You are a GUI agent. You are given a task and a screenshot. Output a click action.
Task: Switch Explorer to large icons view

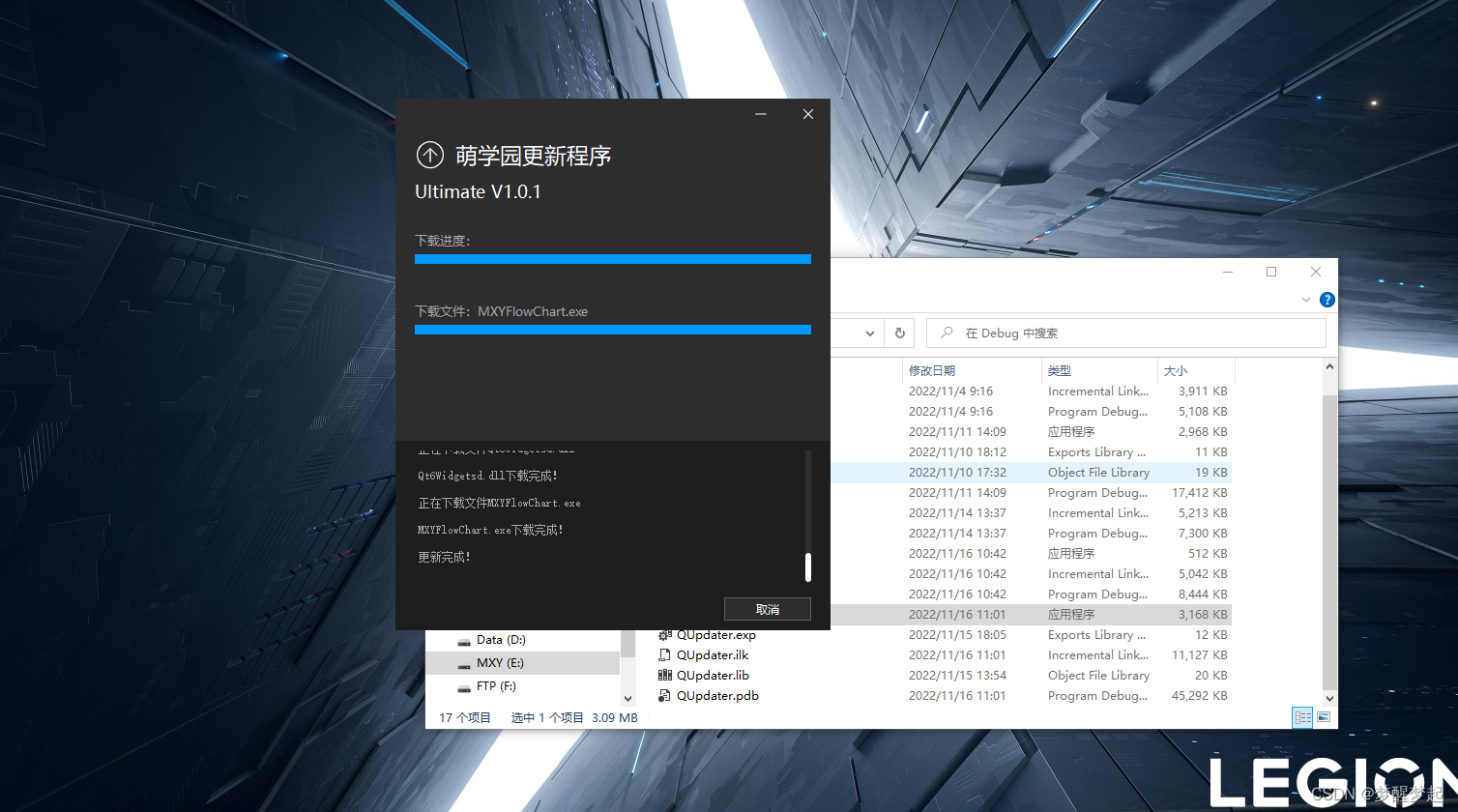[x=1324, y=717]
